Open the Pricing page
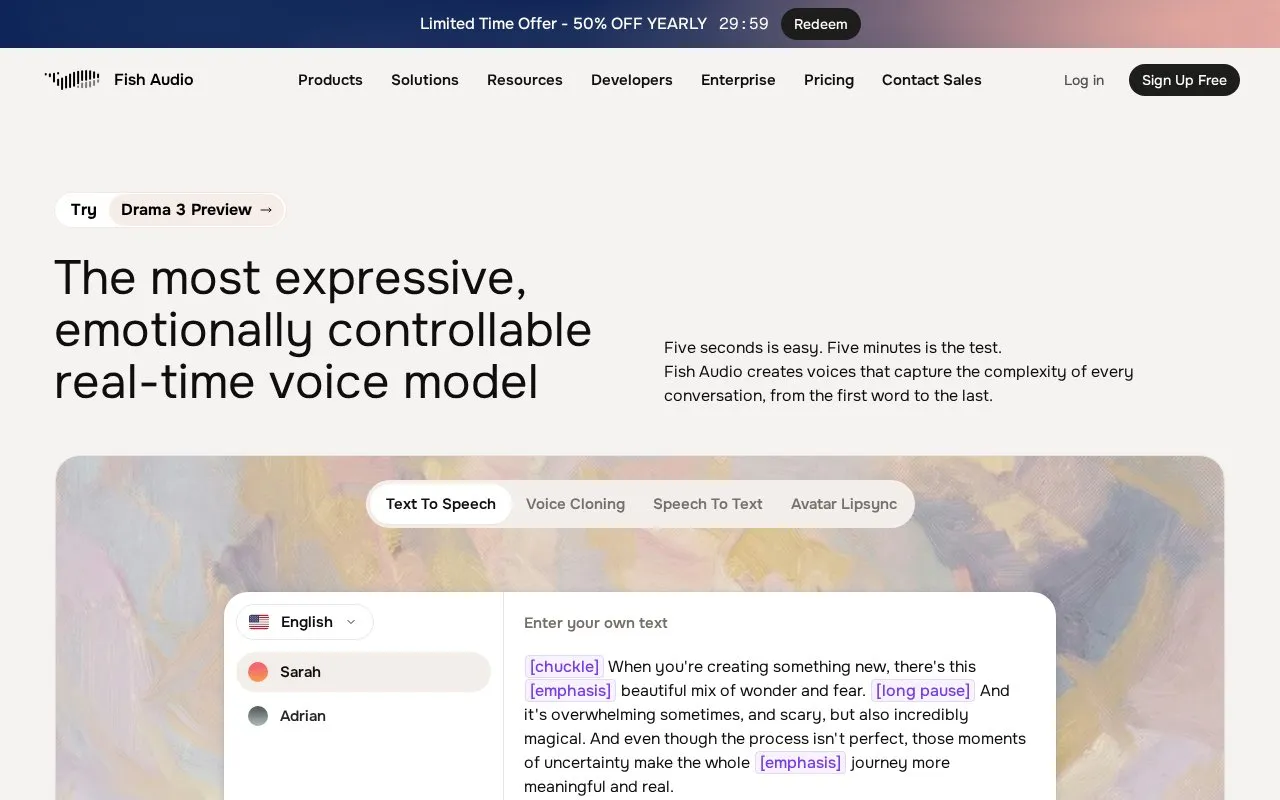 coord(829,80)
